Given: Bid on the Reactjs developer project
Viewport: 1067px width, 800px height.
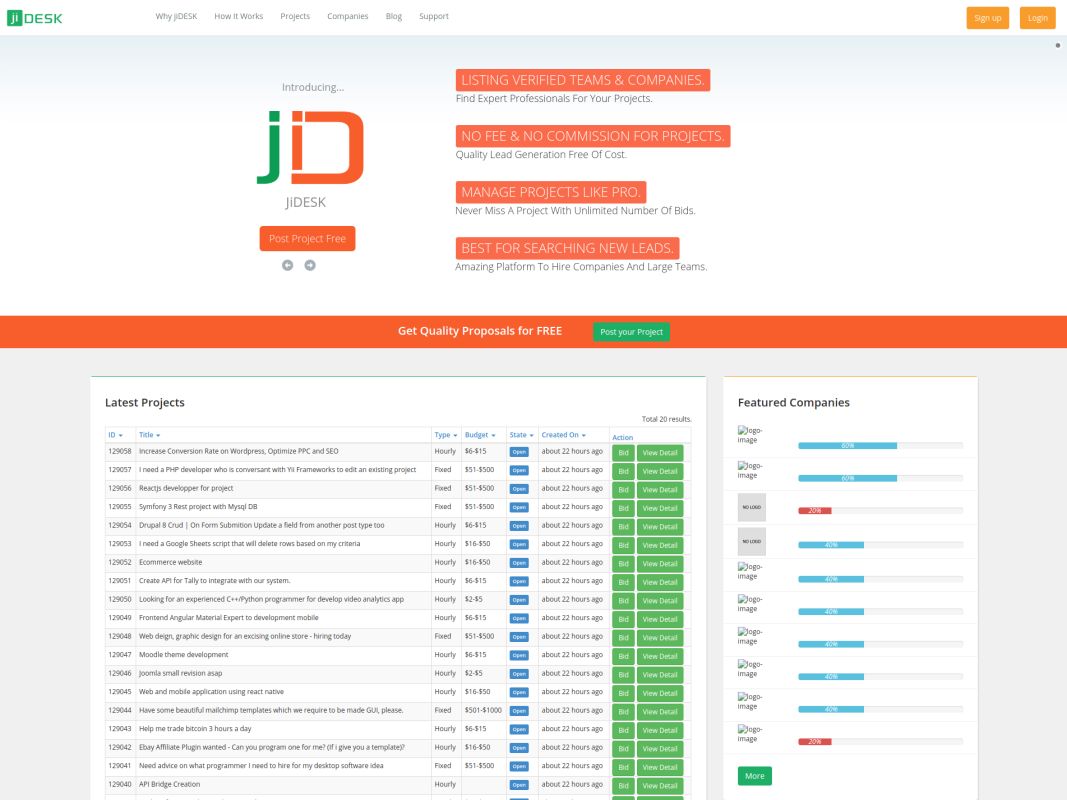Looking at the screenshot, I should pos(622,489).
